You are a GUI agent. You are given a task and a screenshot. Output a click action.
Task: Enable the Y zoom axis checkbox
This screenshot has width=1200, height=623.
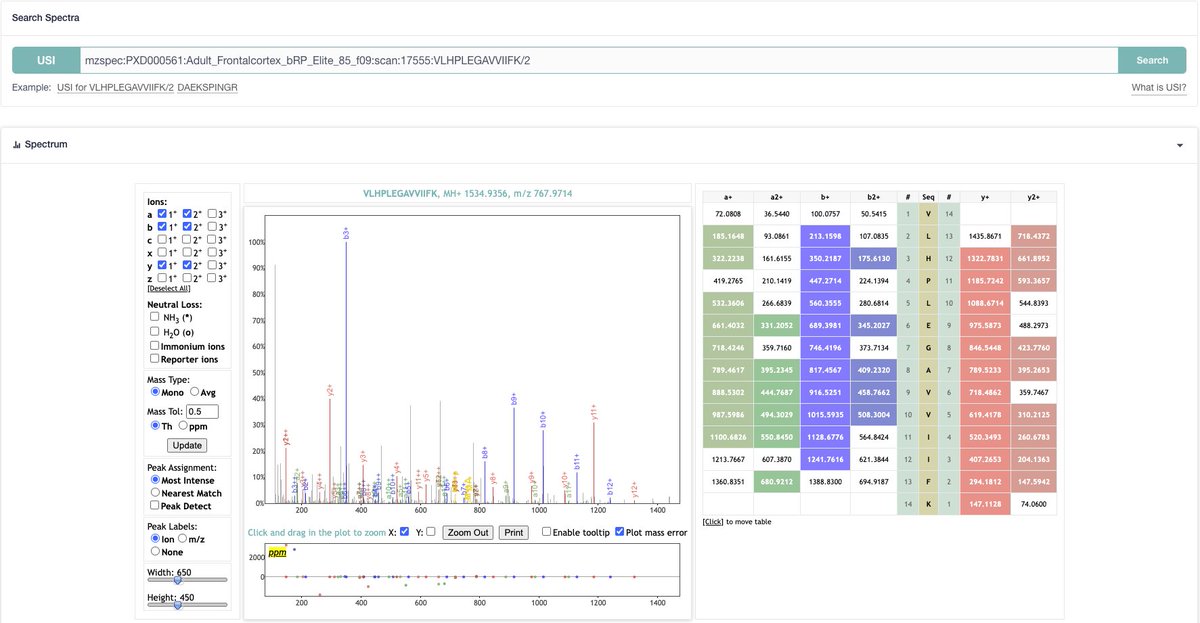click(432, 532)
